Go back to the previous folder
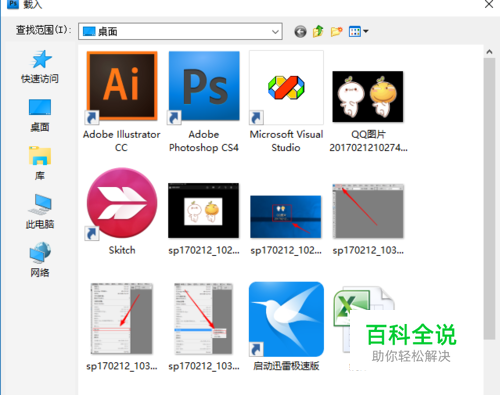The image size is (500, 395). (300, 32)
